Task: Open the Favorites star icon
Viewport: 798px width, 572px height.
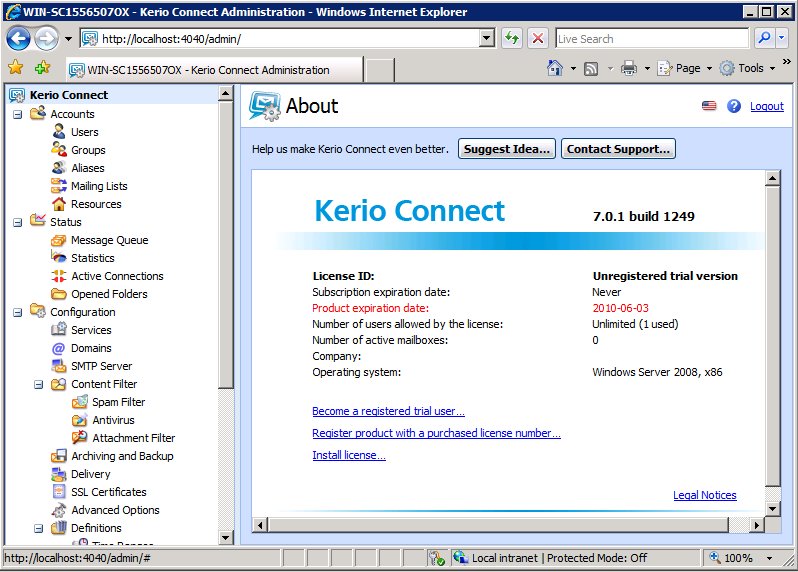Action: pos(16,67)
